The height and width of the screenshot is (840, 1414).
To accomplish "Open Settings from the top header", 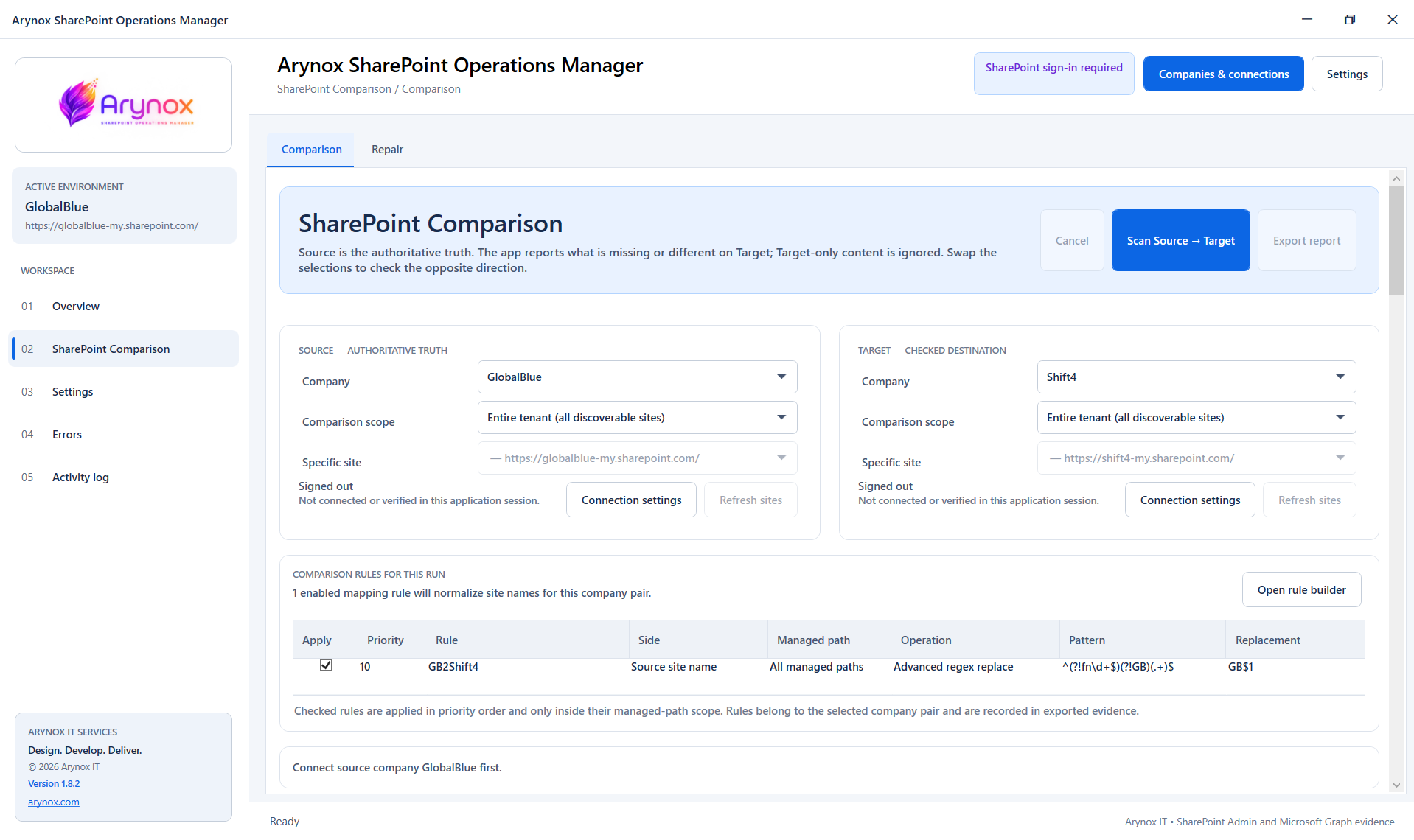I will coord(1347,74).
